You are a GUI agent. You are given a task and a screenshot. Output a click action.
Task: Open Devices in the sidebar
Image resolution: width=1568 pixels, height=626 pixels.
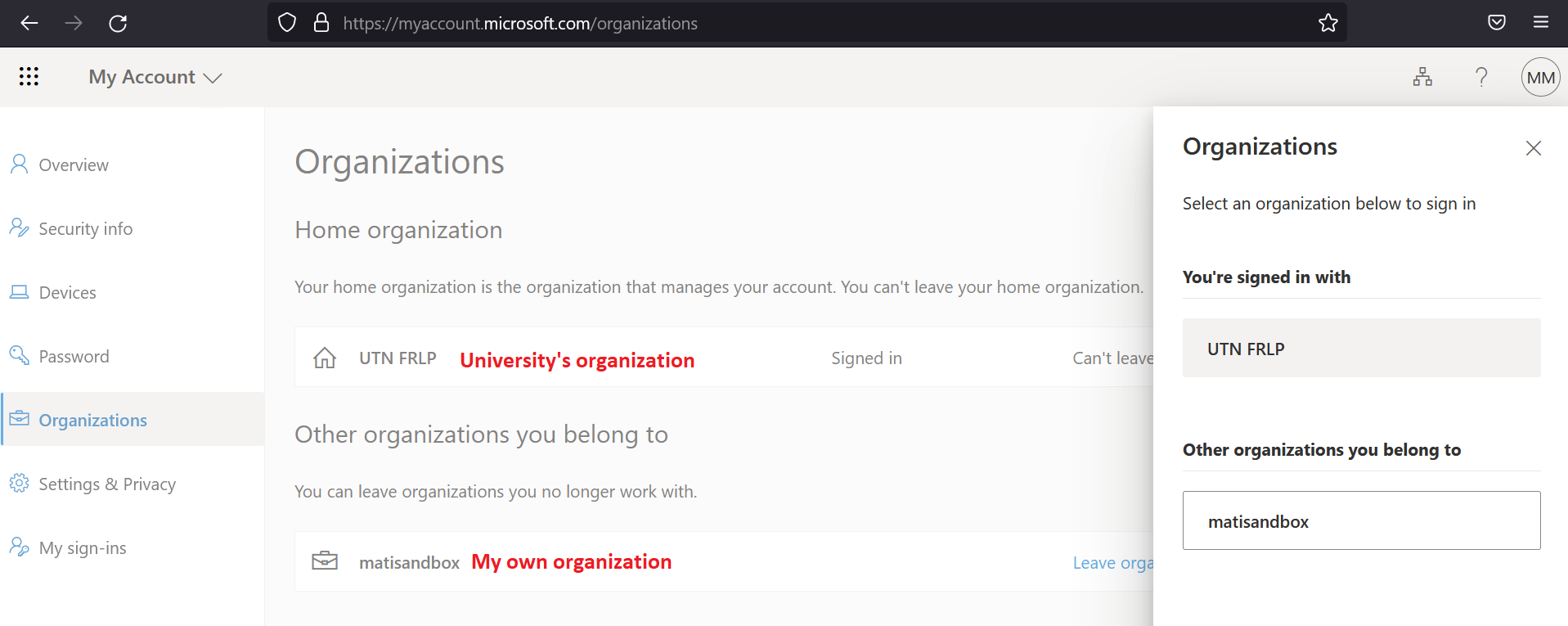(133, 292)
